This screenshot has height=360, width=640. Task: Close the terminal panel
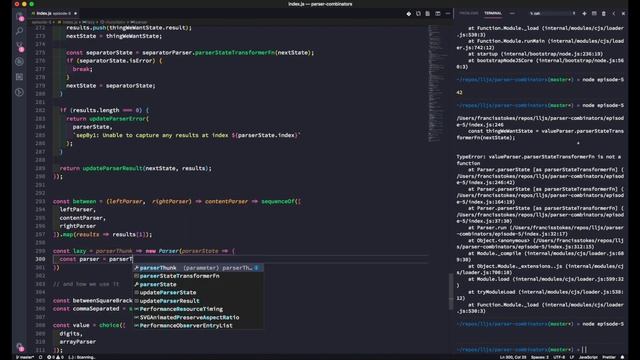(623, 13)
